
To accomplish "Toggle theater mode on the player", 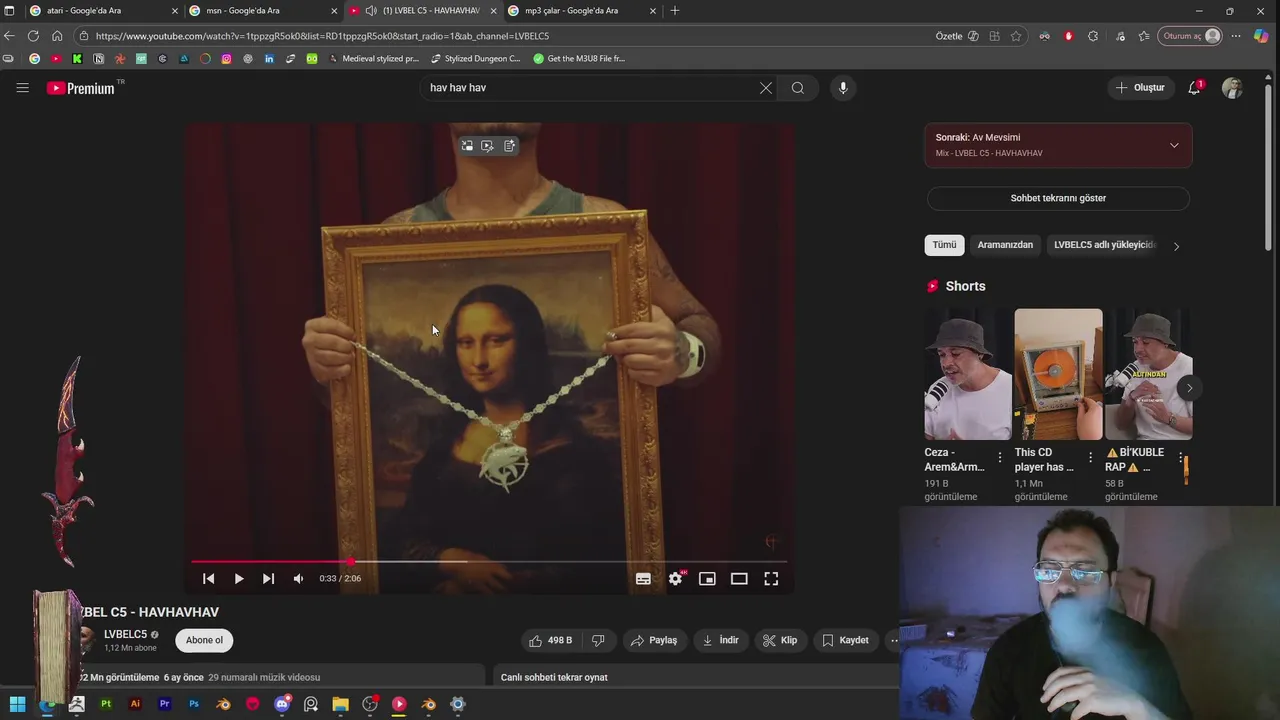I will click(739, 579).
